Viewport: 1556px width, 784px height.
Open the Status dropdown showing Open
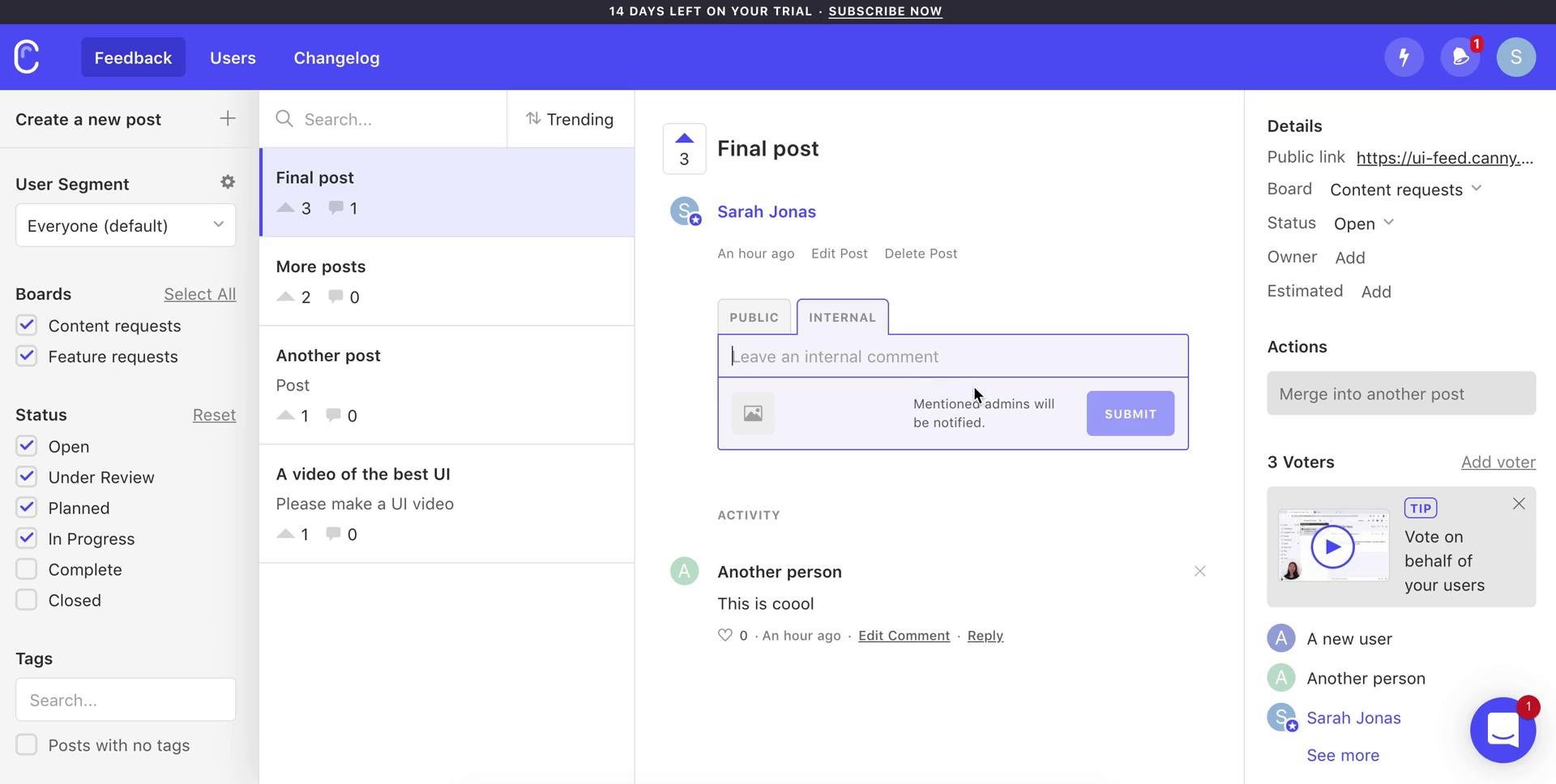tap(1363, 223)
